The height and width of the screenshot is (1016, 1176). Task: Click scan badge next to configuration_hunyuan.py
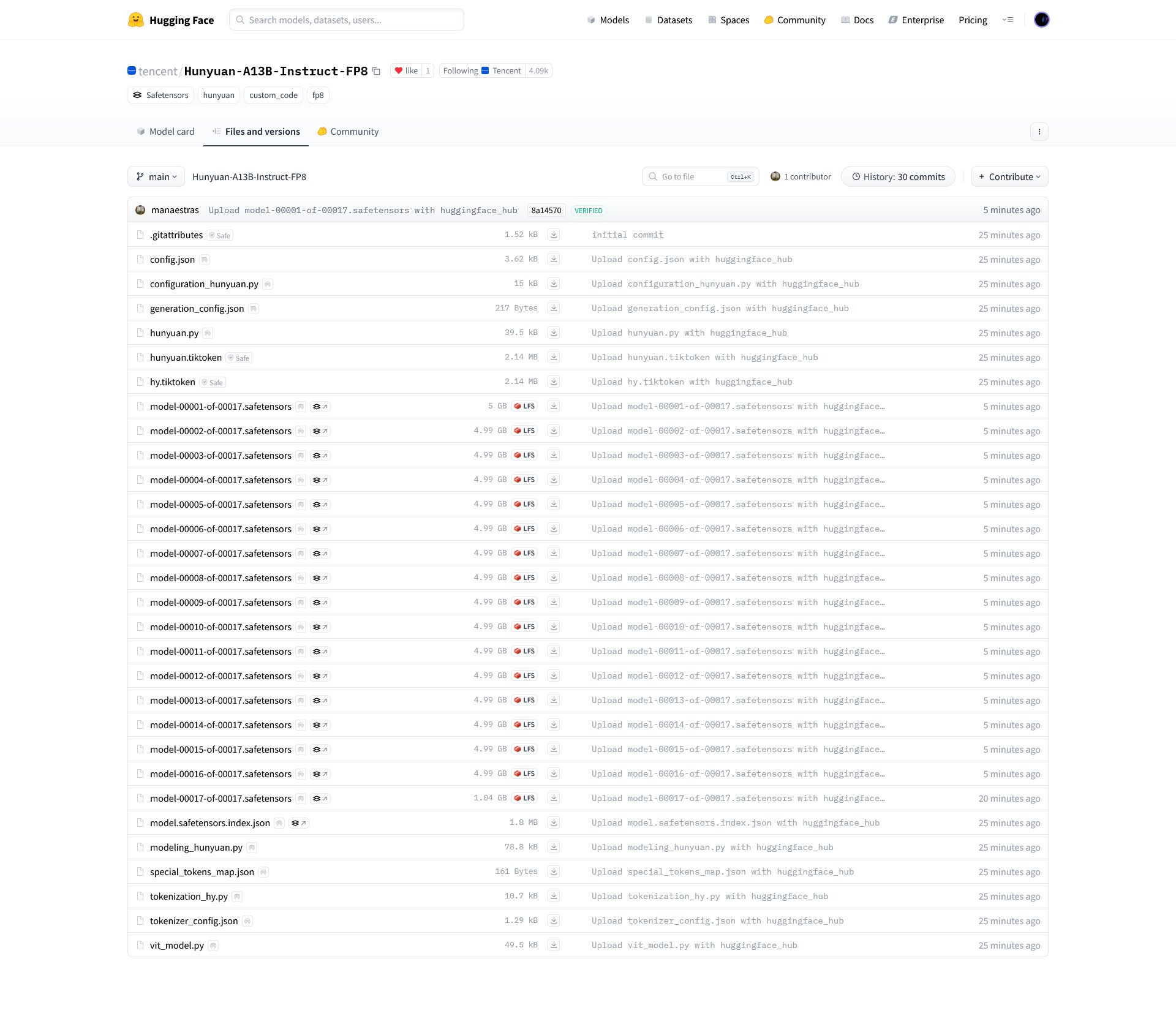[x=268, y=284]
